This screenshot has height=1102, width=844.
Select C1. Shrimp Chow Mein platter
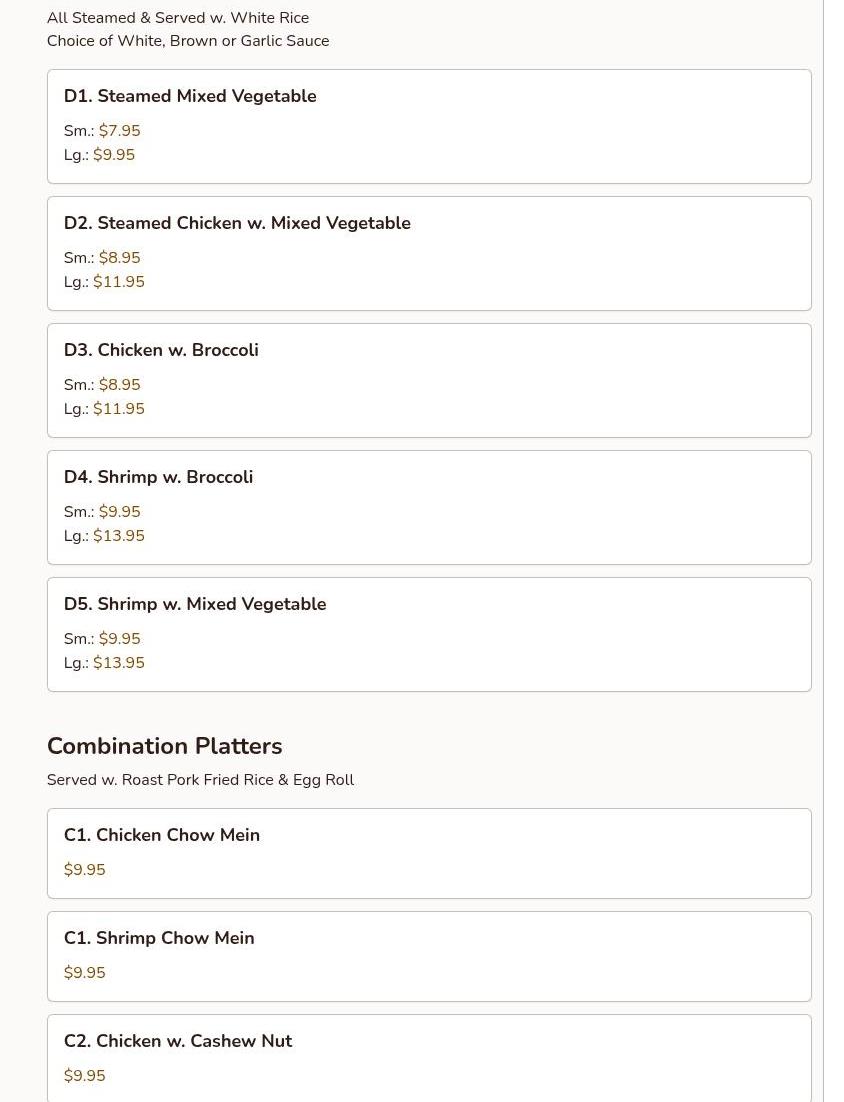click(159, 938)
